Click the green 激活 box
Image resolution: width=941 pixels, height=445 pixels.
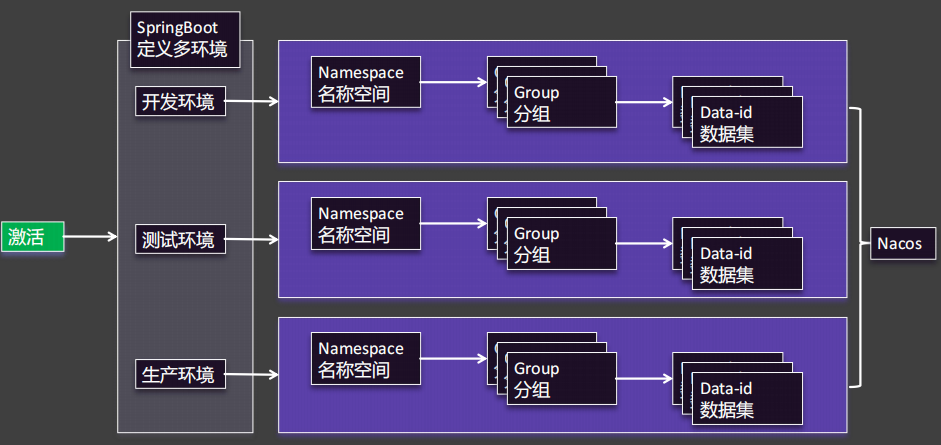pos(32,237)
